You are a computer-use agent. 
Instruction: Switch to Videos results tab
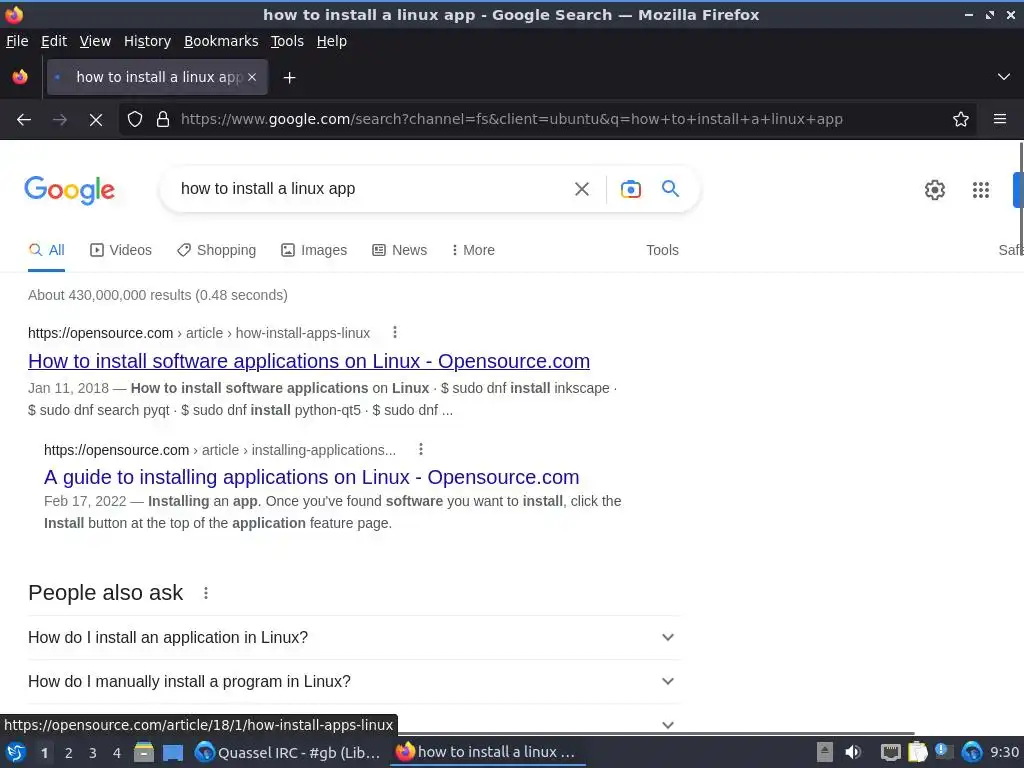(x=121, y=250)
